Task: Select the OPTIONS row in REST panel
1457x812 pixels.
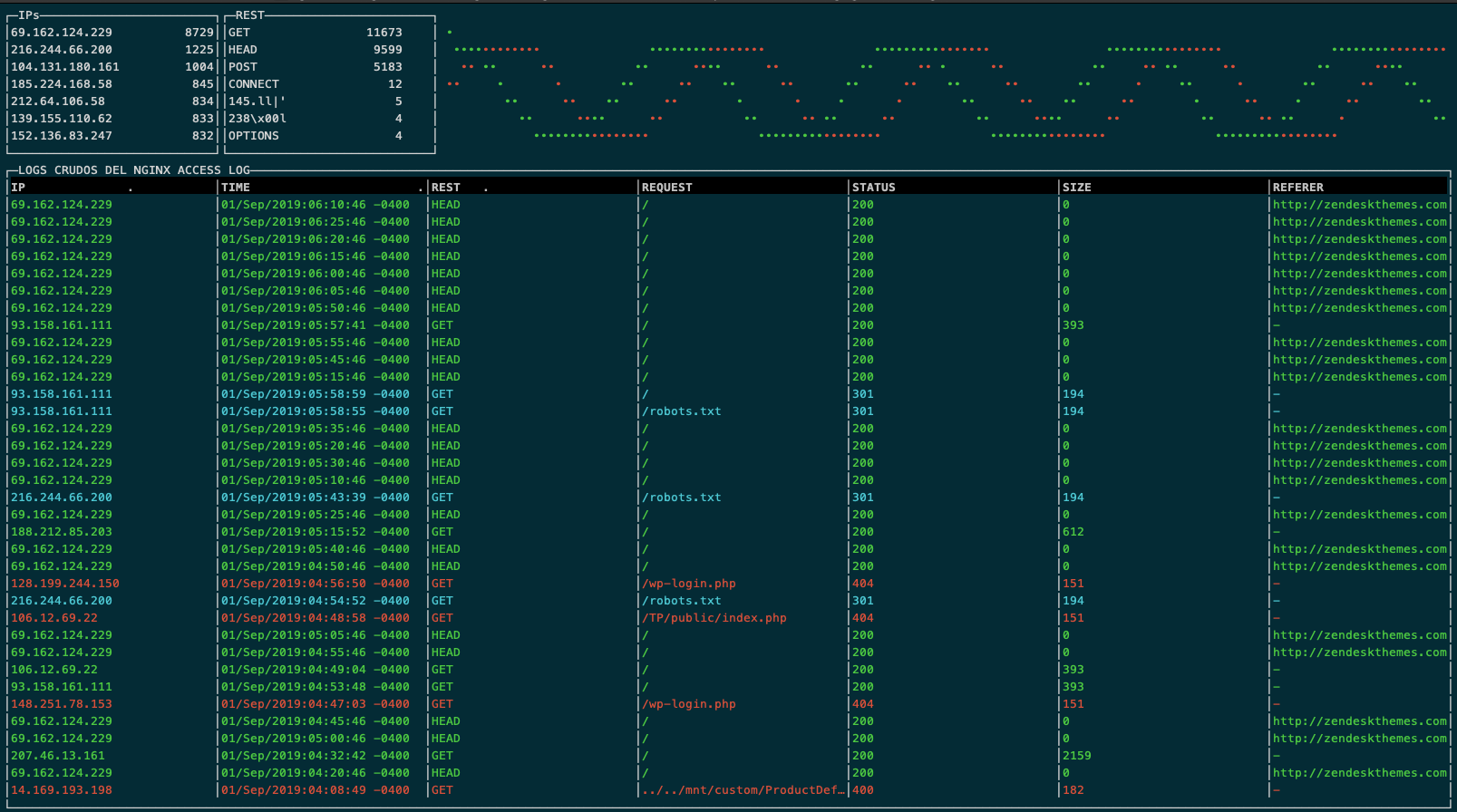Action: pyautogui.click(x=316, y=135)
